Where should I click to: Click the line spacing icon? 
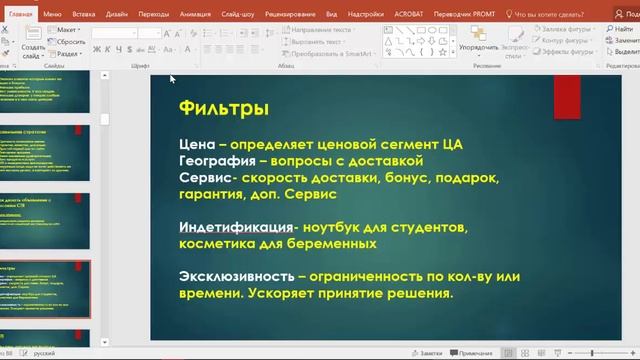point(269,33)
